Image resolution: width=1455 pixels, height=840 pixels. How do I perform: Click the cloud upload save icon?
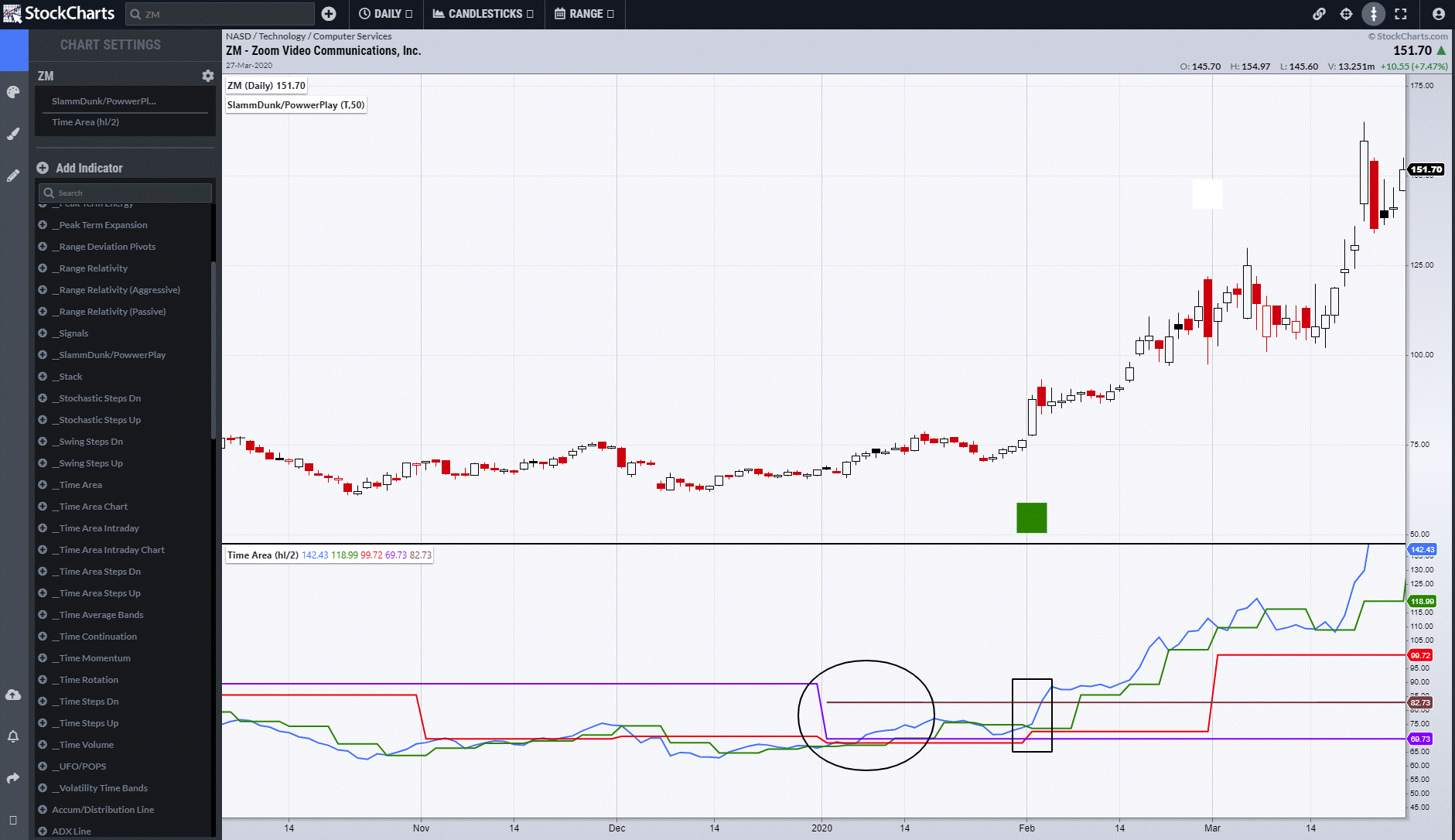point(13,695)
